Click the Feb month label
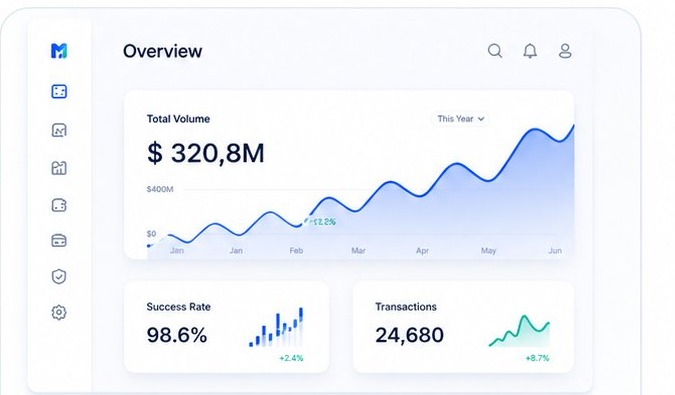 [x=296, y=250]
